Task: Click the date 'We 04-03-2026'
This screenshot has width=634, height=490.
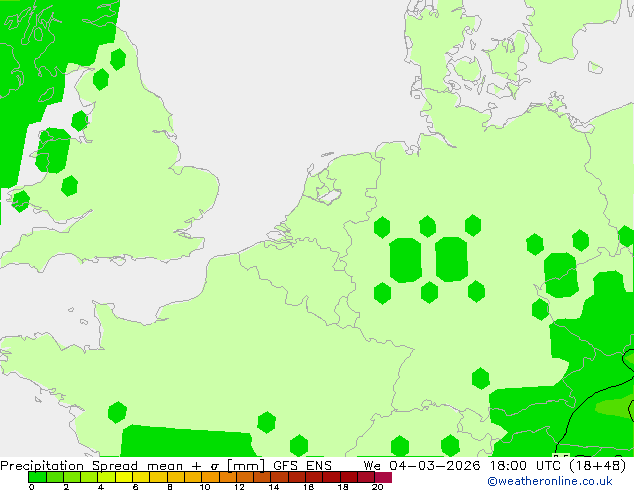Action: [422, 465]
